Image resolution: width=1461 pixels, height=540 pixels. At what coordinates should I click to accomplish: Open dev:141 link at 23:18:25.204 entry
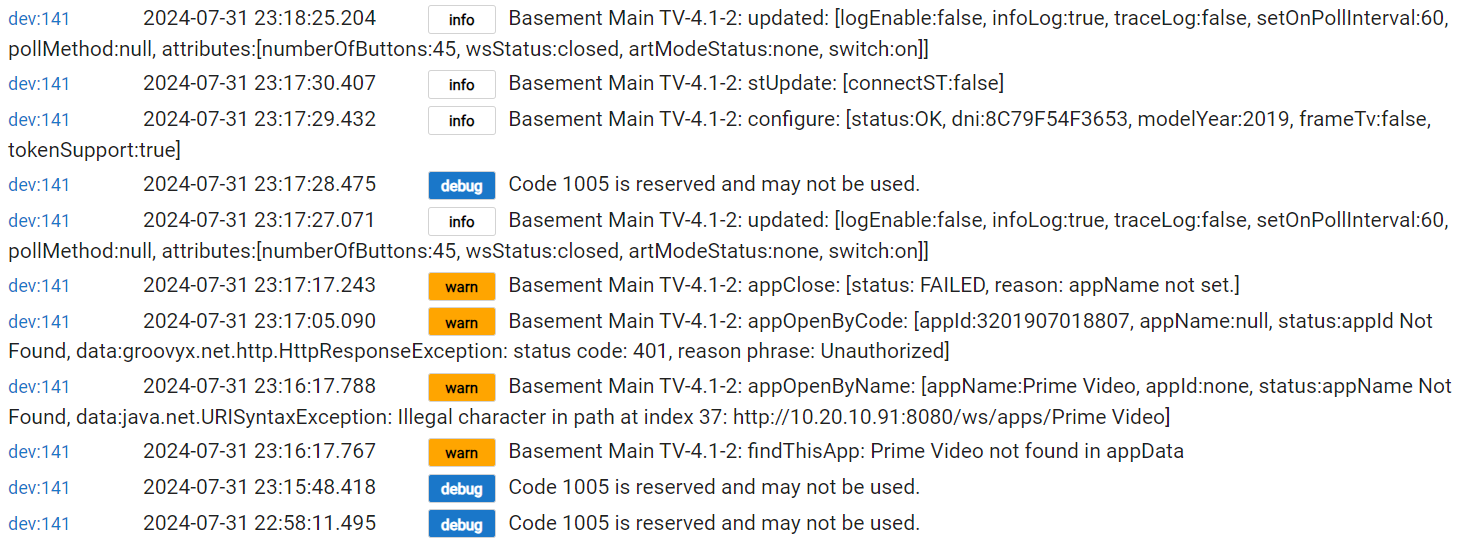(39, 19)
